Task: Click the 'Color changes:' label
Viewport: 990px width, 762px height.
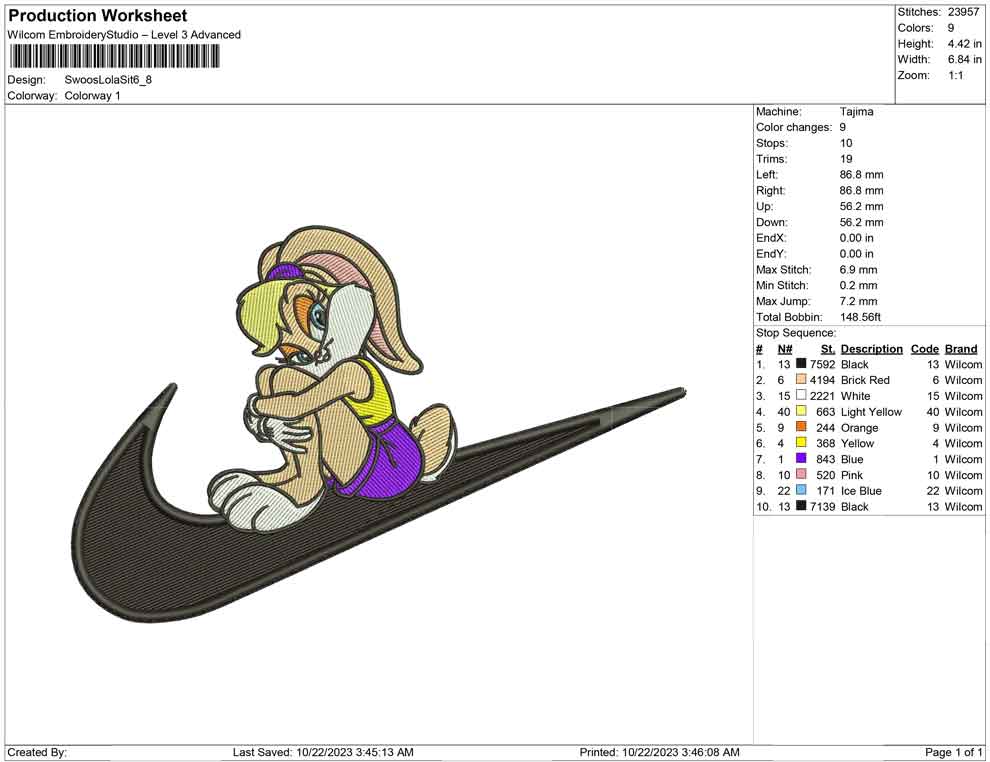Action: tap(794, 128)
